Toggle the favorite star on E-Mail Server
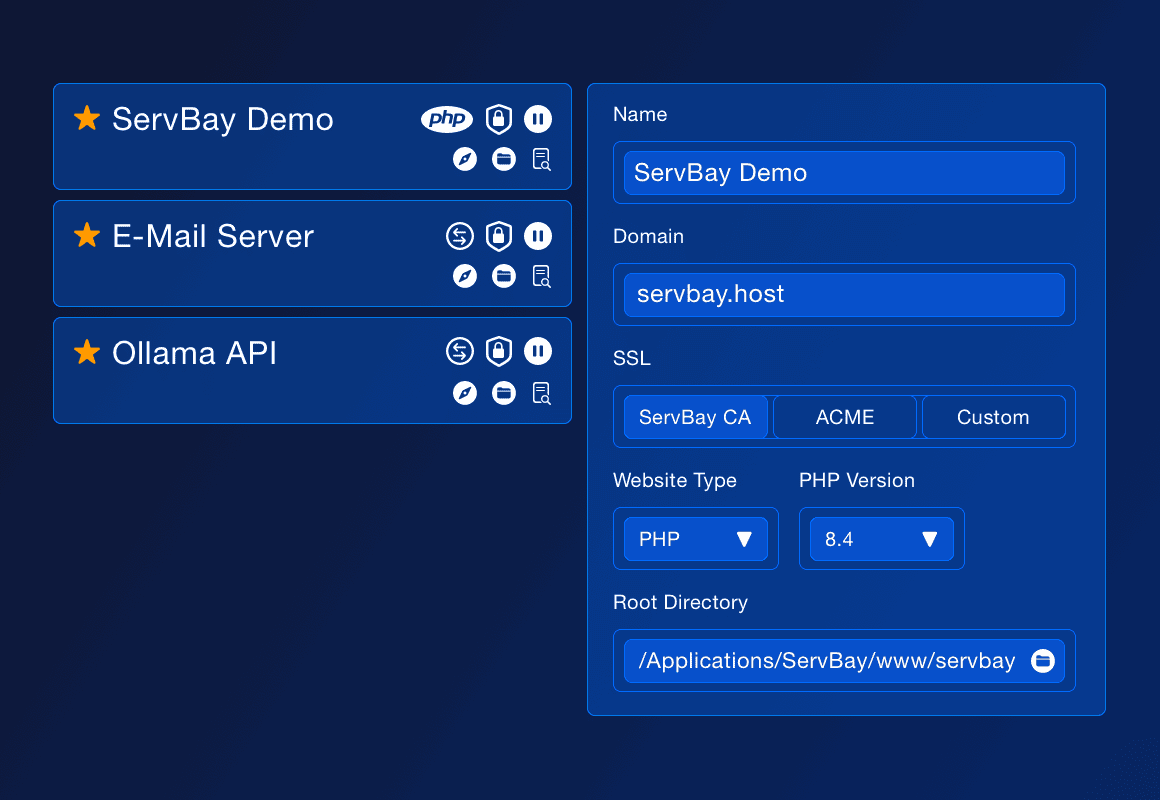This screenshot has height=800, width=1160. tap(87, 235)
